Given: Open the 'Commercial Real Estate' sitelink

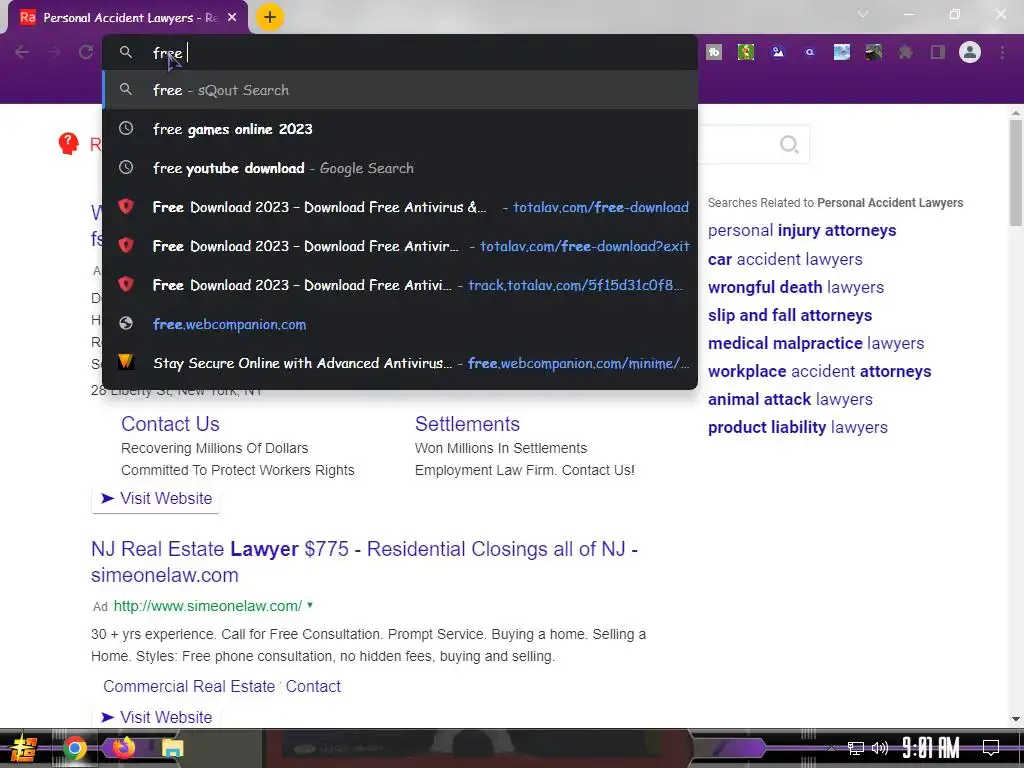Looking at the screenshot, I should tap(189, 686).
